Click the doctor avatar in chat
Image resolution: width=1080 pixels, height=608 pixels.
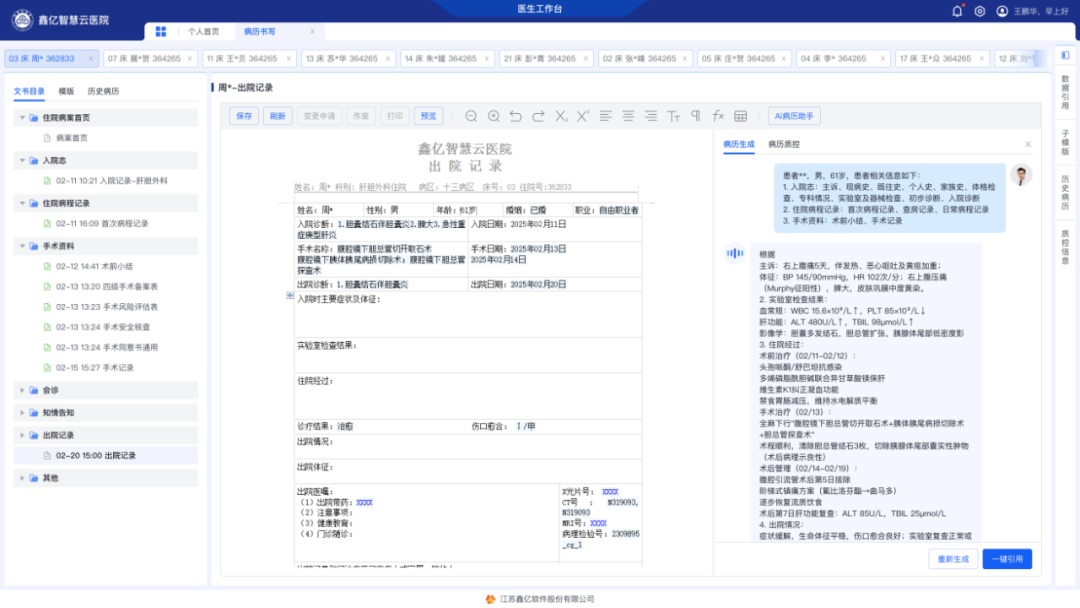[1021, 175]
